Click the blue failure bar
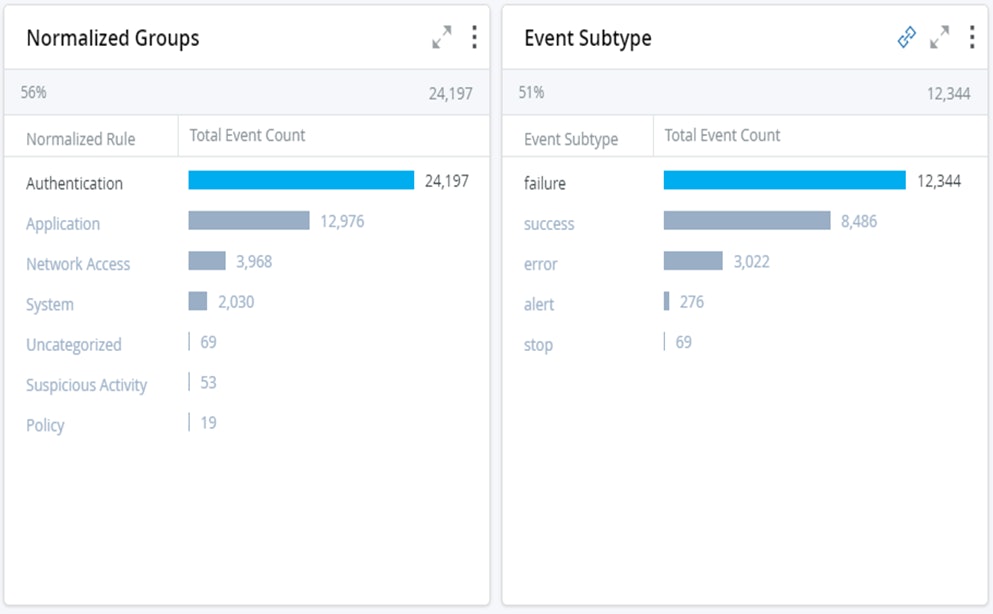This screenshot has width=993, height=614. tap(784, 180)
